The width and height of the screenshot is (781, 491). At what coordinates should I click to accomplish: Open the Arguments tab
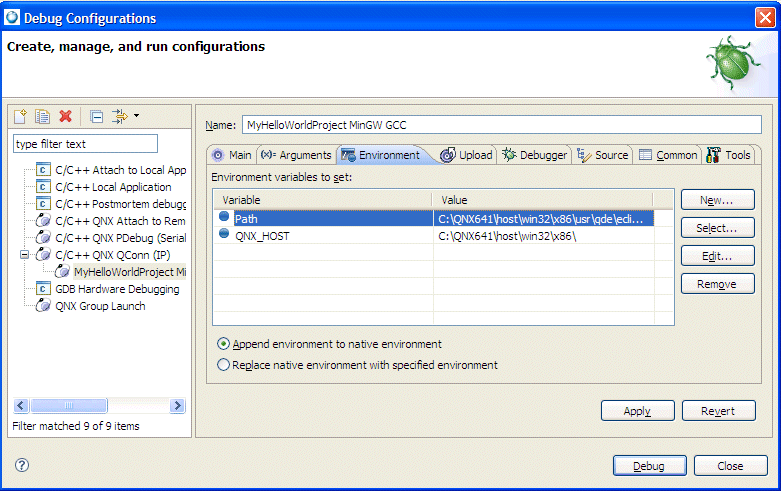(295, 155)
